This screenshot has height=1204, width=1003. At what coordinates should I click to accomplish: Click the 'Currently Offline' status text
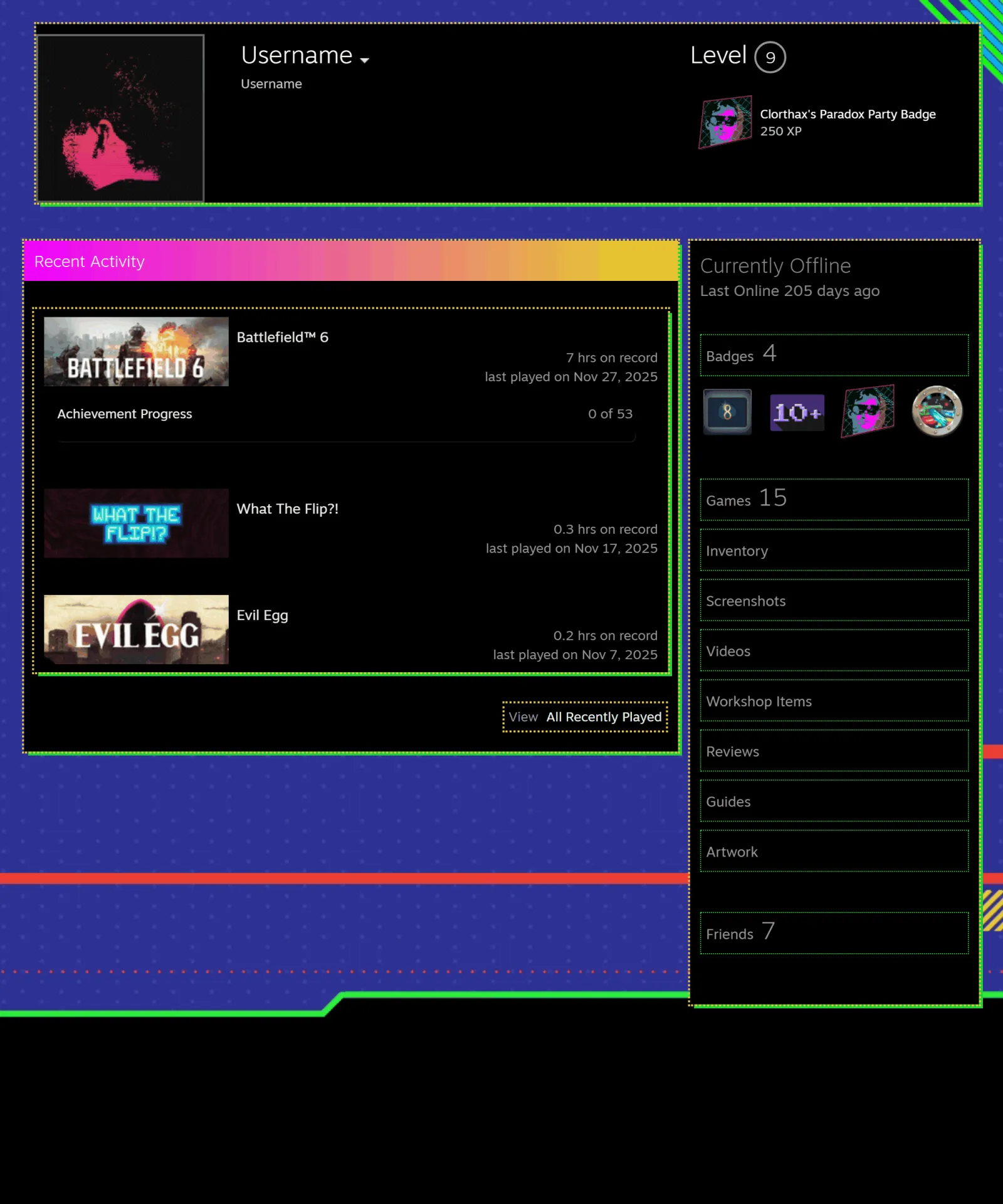(x=775, y=266)
